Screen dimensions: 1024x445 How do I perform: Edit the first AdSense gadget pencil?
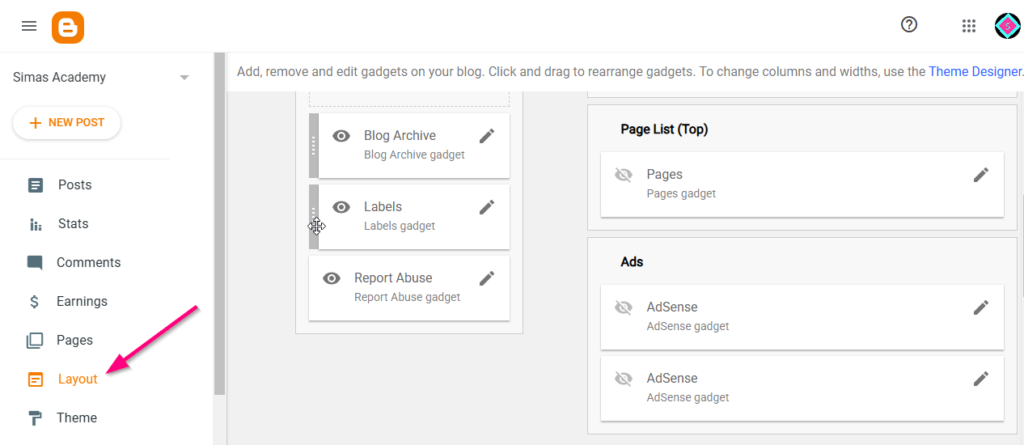point(981,307)
